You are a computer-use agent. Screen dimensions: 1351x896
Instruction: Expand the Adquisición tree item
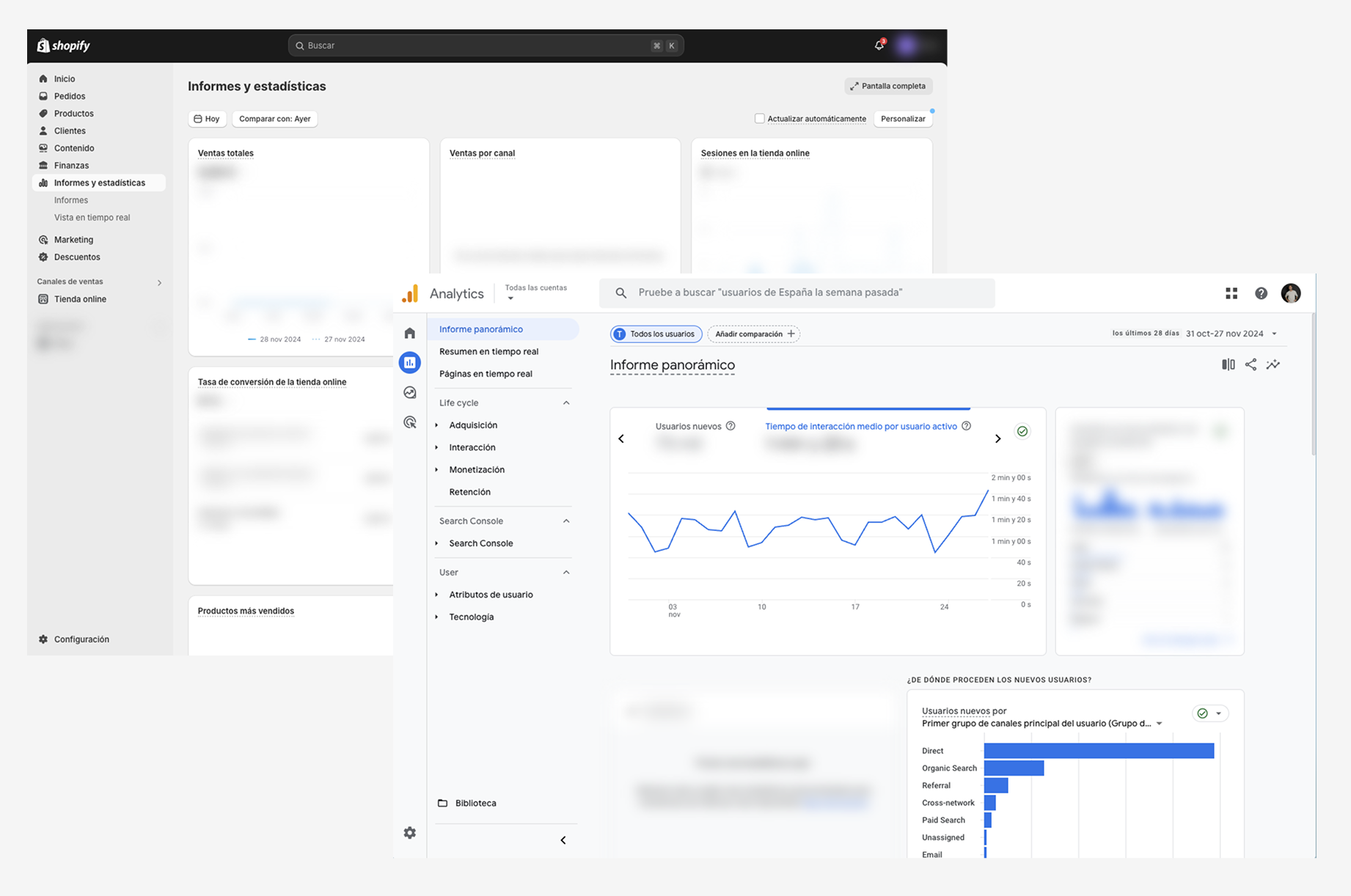[x=437, y=425]
